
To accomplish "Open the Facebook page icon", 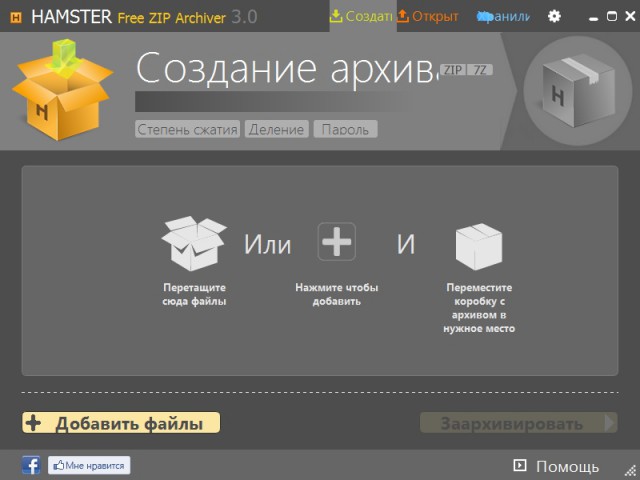I will [x=31, y=465].
